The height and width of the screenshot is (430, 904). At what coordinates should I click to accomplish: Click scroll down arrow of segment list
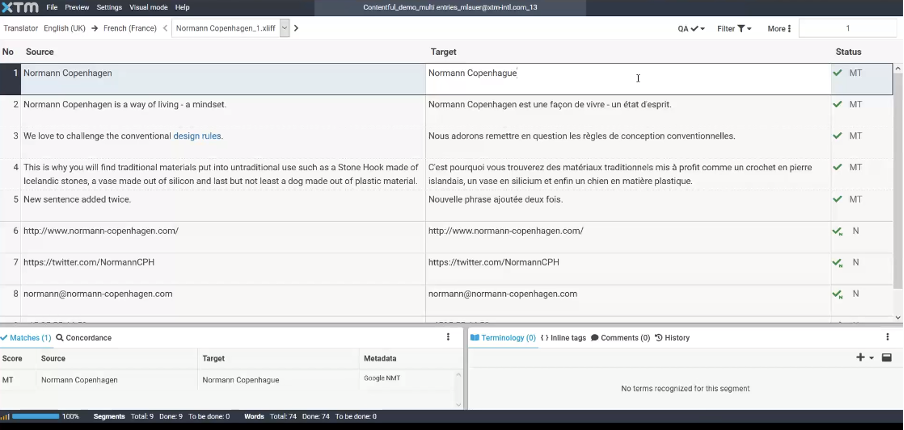898,317
